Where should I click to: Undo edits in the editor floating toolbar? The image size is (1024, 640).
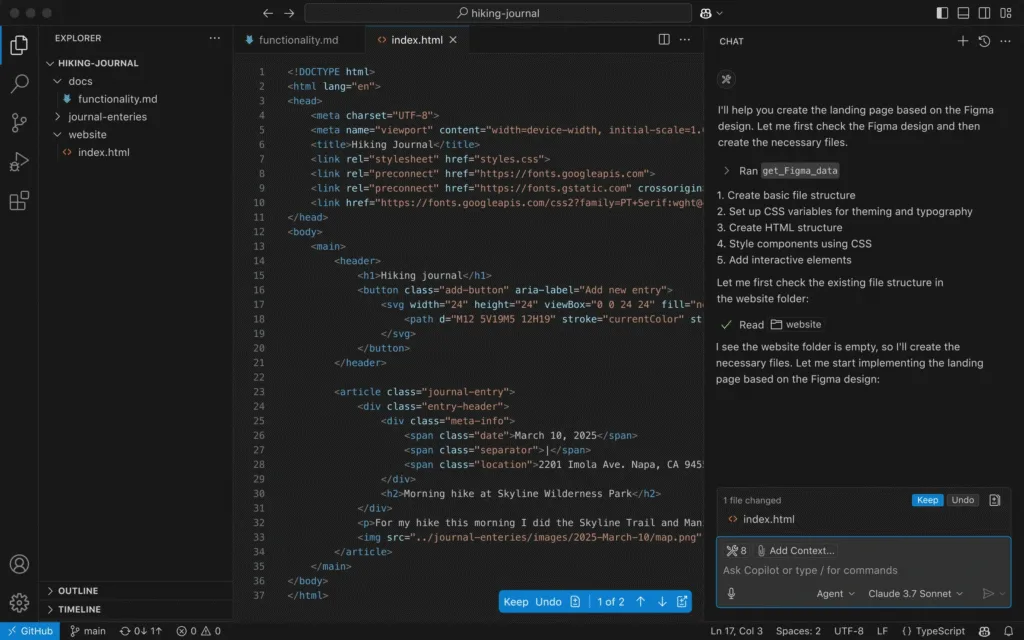tap(548, 602)
